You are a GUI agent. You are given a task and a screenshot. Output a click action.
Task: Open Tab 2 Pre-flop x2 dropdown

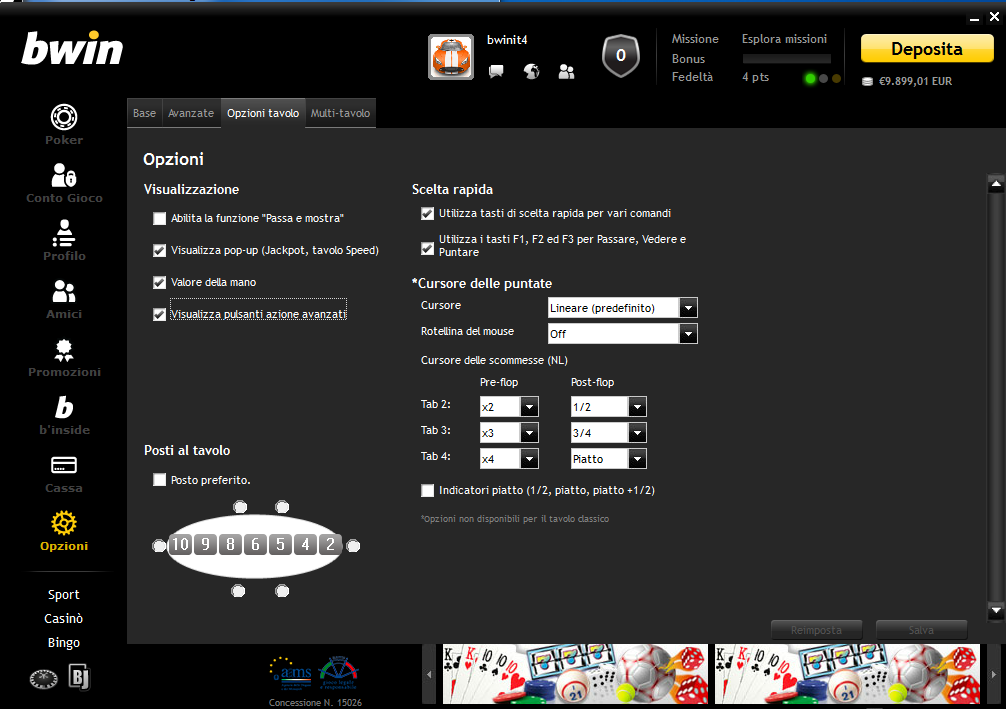pyautogui.click(x=509, y=407)
